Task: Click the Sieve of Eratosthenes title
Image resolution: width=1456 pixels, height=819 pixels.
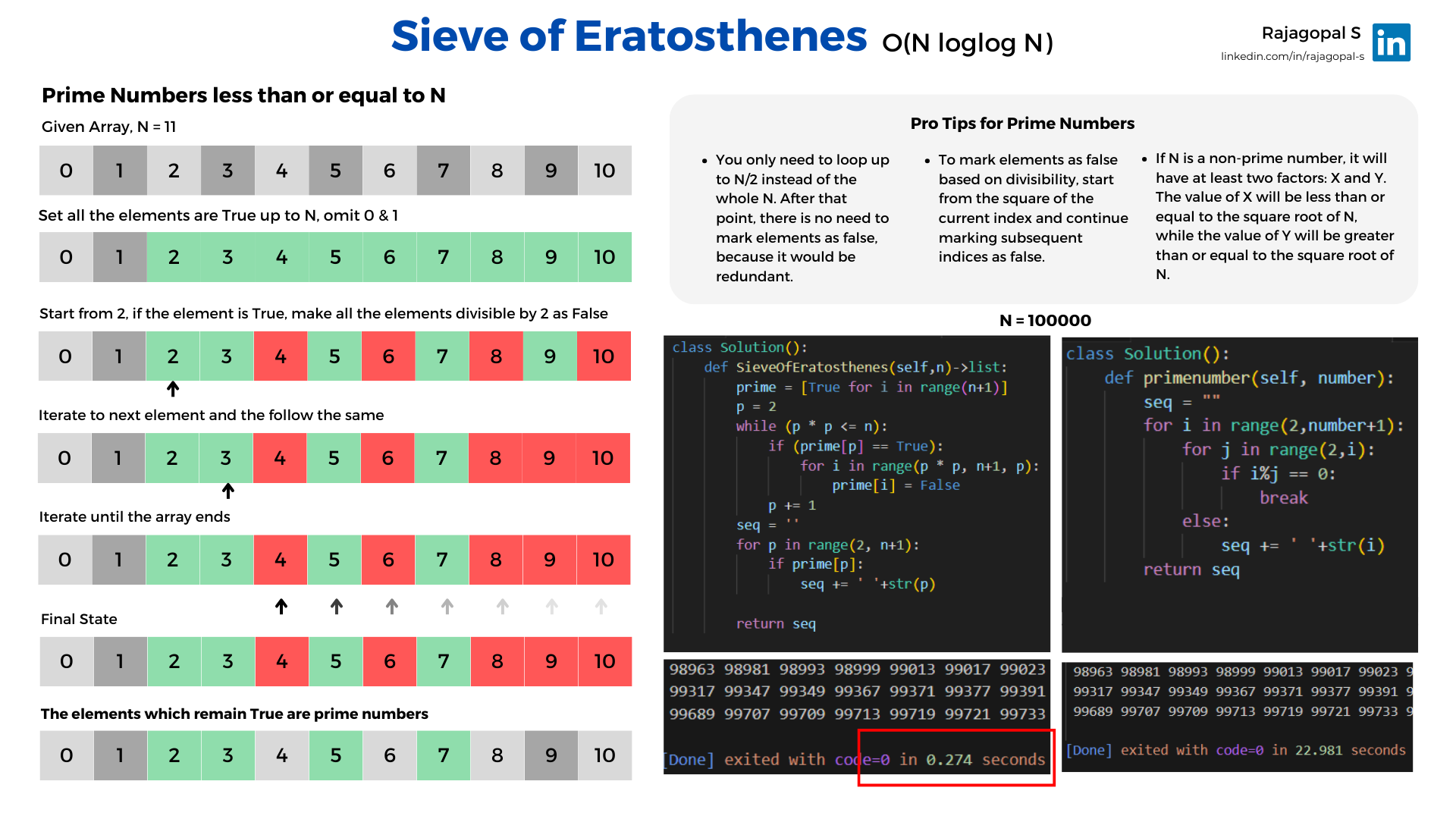Action: click(629, 36)
